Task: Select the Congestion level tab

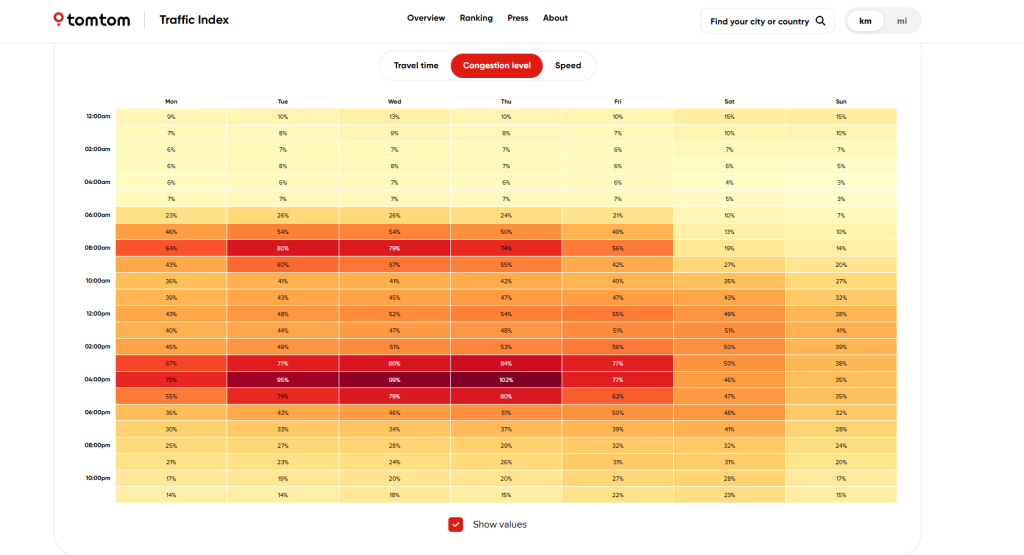Action: point(496,66)
